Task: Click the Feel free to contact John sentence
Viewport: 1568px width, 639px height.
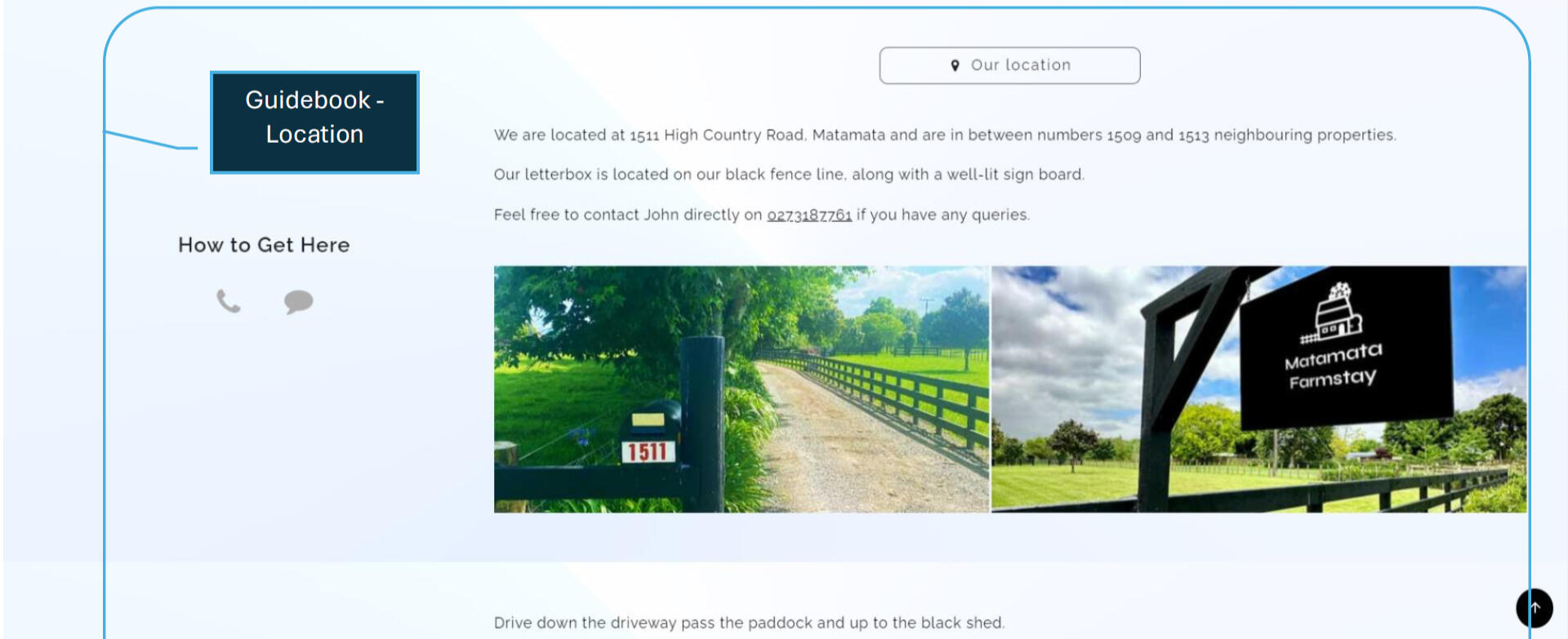Action: coord(762,215)
